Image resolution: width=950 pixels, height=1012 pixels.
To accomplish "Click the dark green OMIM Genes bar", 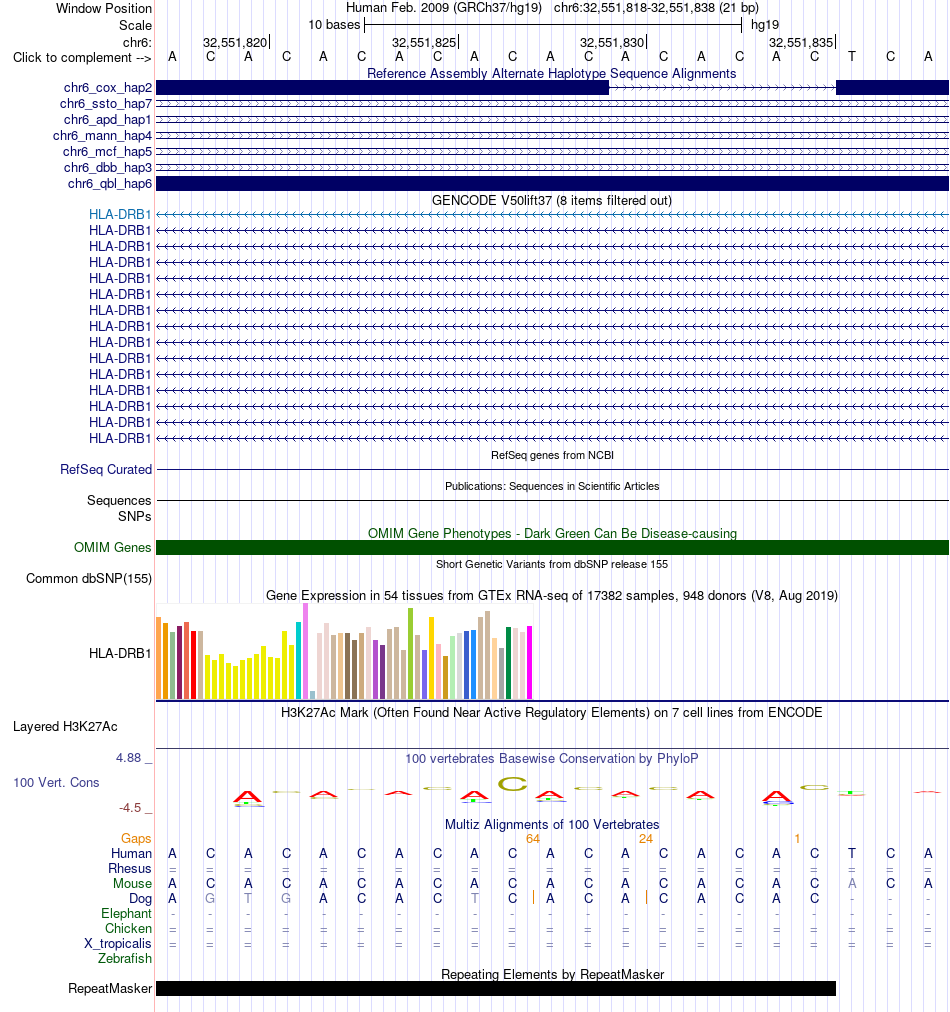I will (x=552, y=547).
